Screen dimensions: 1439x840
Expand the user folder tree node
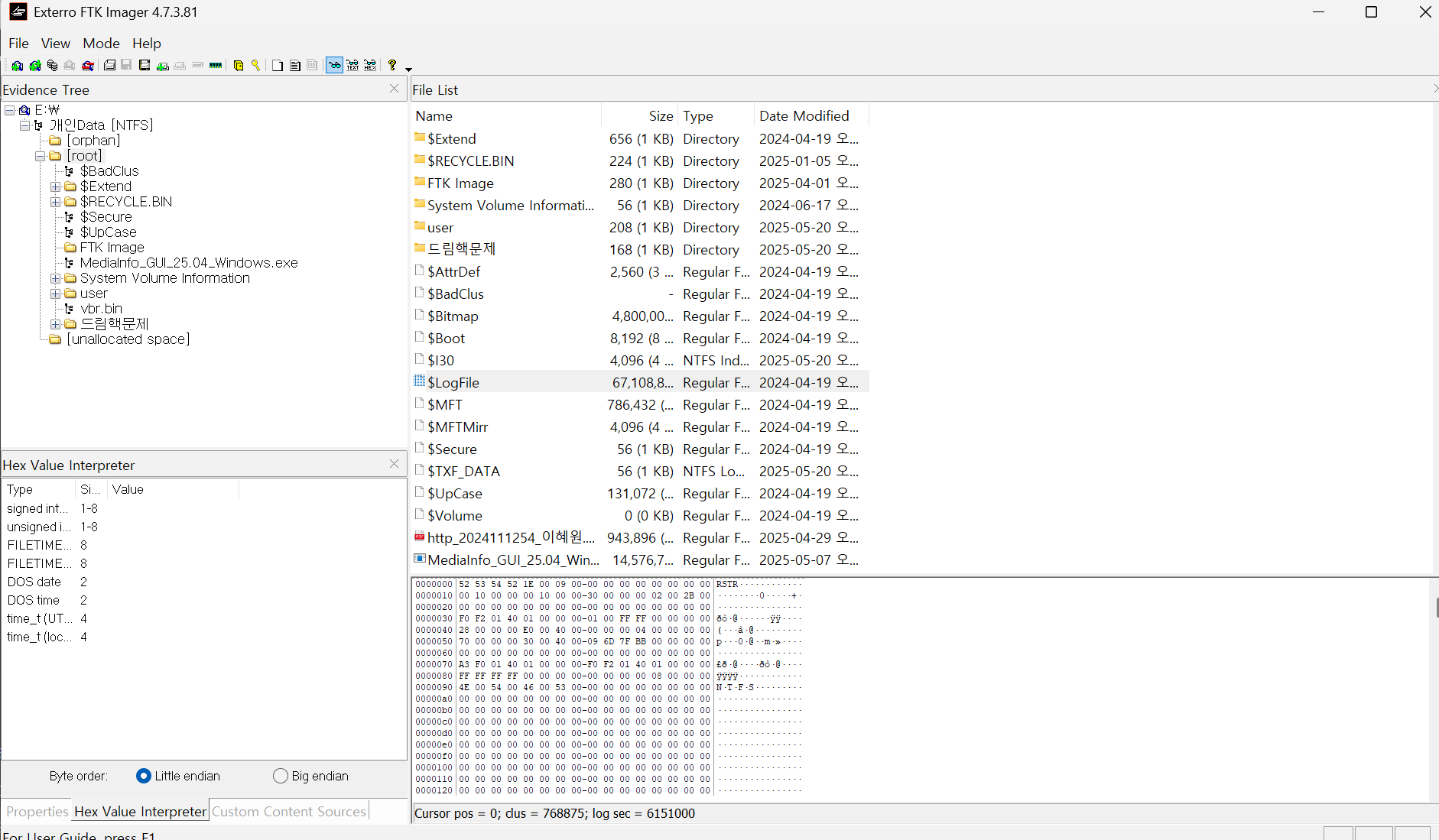point(55,294)
